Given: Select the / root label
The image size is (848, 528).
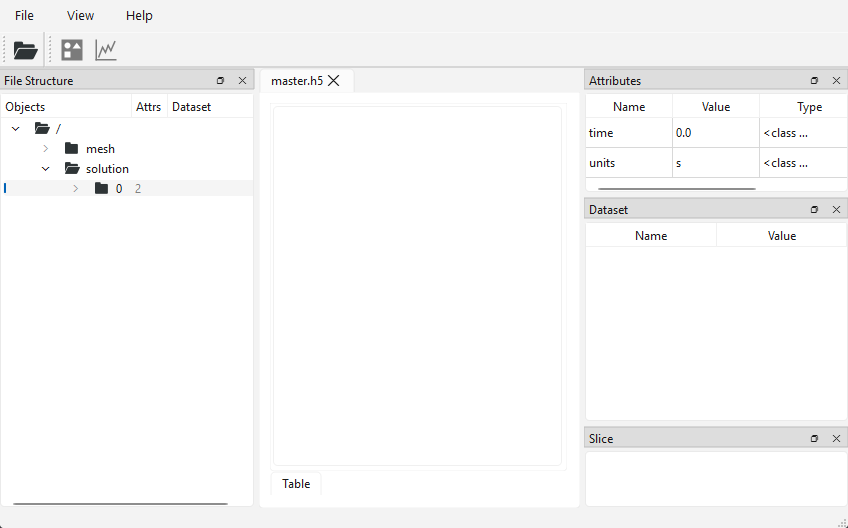Looking at the screenshot, I should pos(58,128).
